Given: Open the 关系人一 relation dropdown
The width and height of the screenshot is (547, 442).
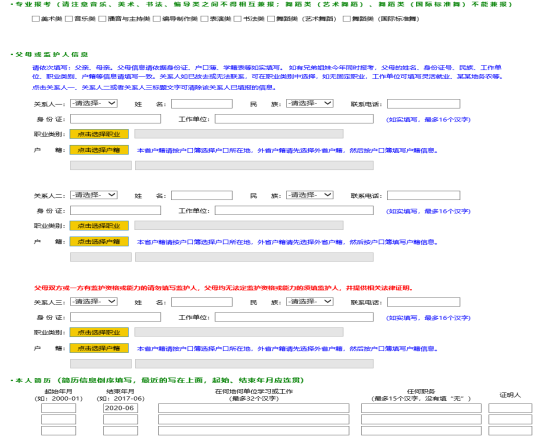Looking at the screenshot, I should click(94, 104).
